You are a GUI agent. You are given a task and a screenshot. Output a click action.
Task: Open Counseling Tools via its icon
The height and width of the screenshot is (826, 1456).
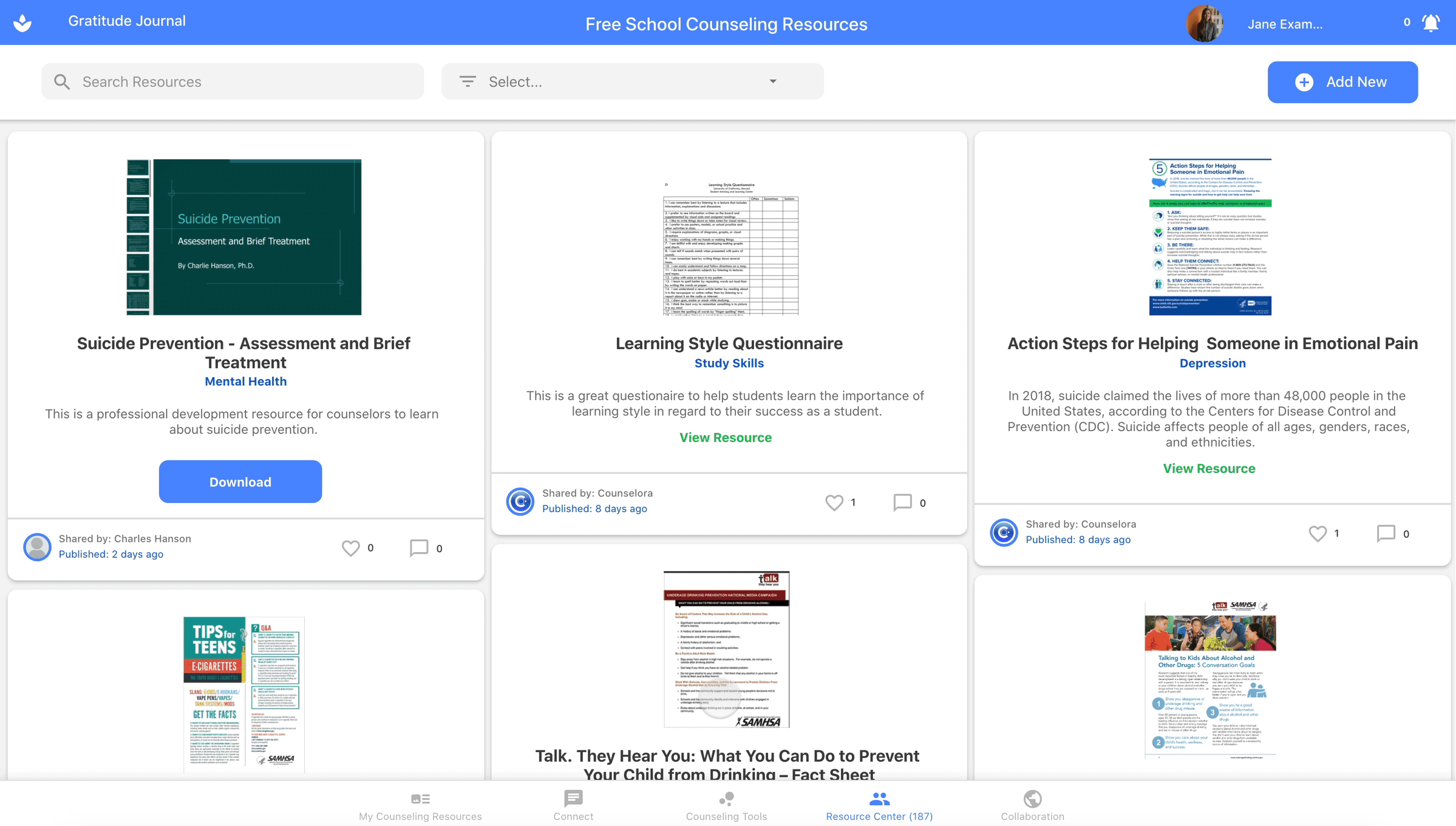point(726,799)
